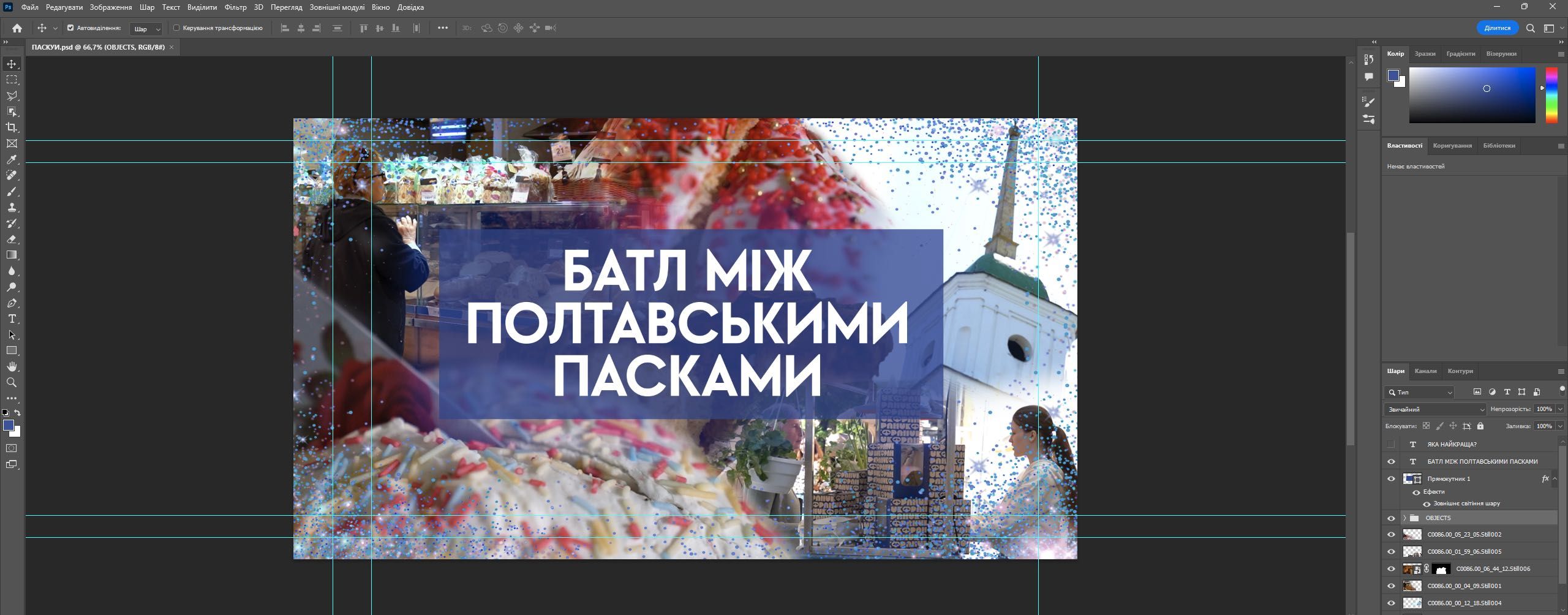
Task: Hide the БАТЛ МІЖ ПОЛТАВСЬКИМИ ПАСКАМИ layer
Action: point(1391,461)
